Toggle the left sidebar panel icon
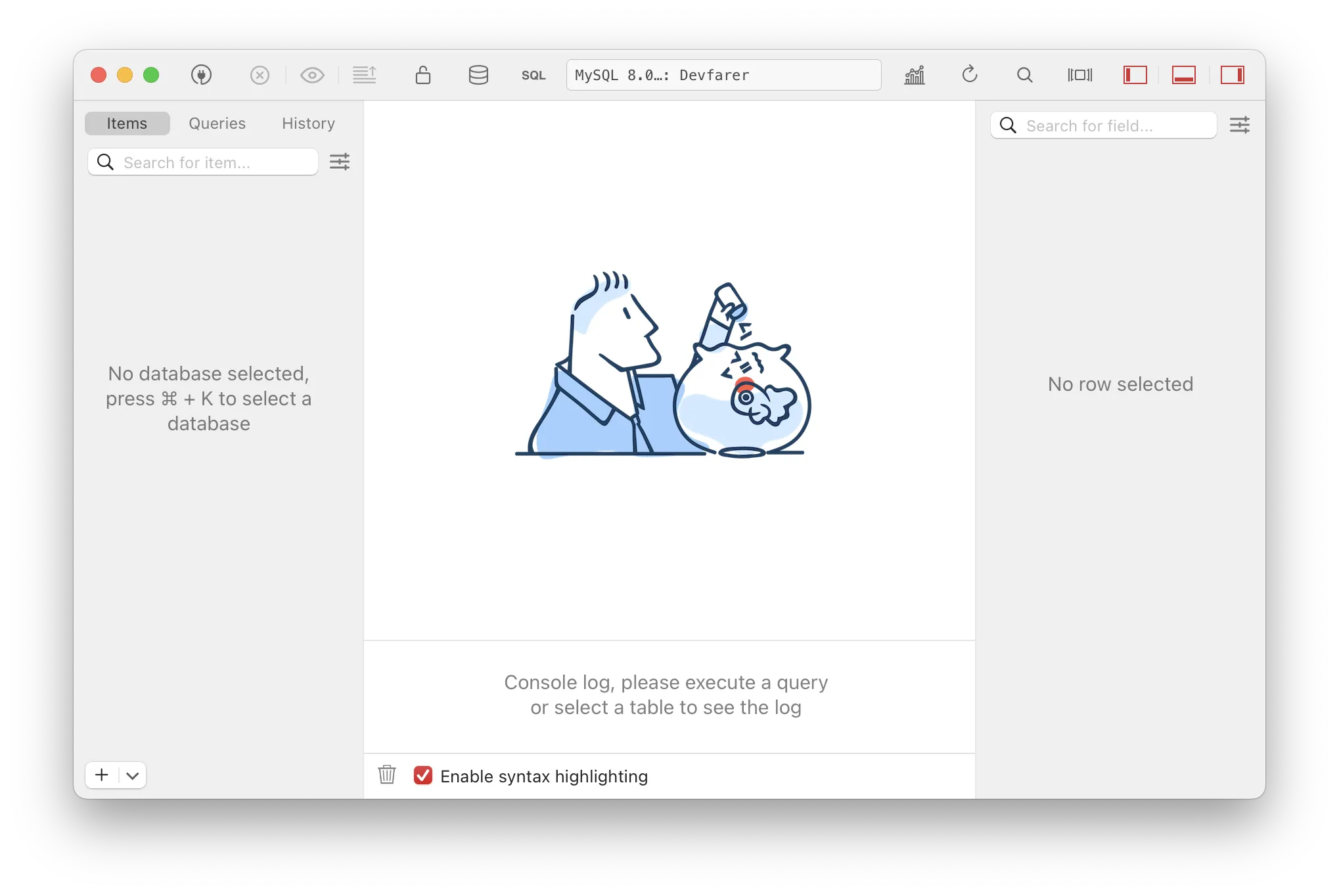This screenshot has width=1339, height=896. 1135,75
